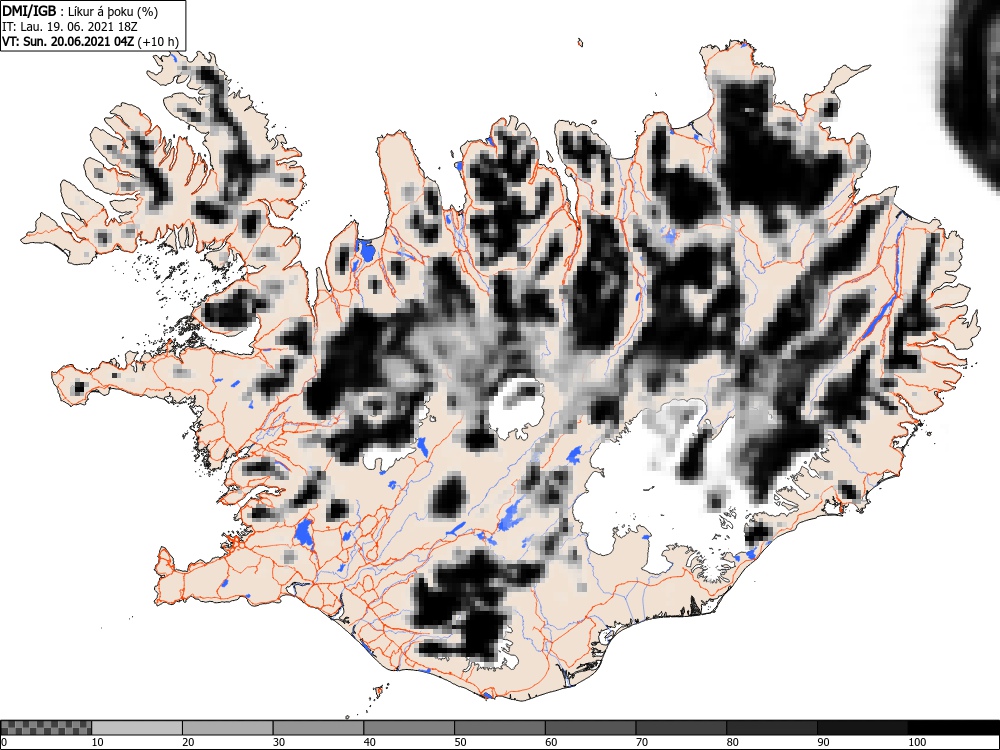The height and width of the screenshot is (750, 1000).
Task: Click the 'VT: Sun. 20.06.2021 04Z' line
Action: click(x=68, y=43)
